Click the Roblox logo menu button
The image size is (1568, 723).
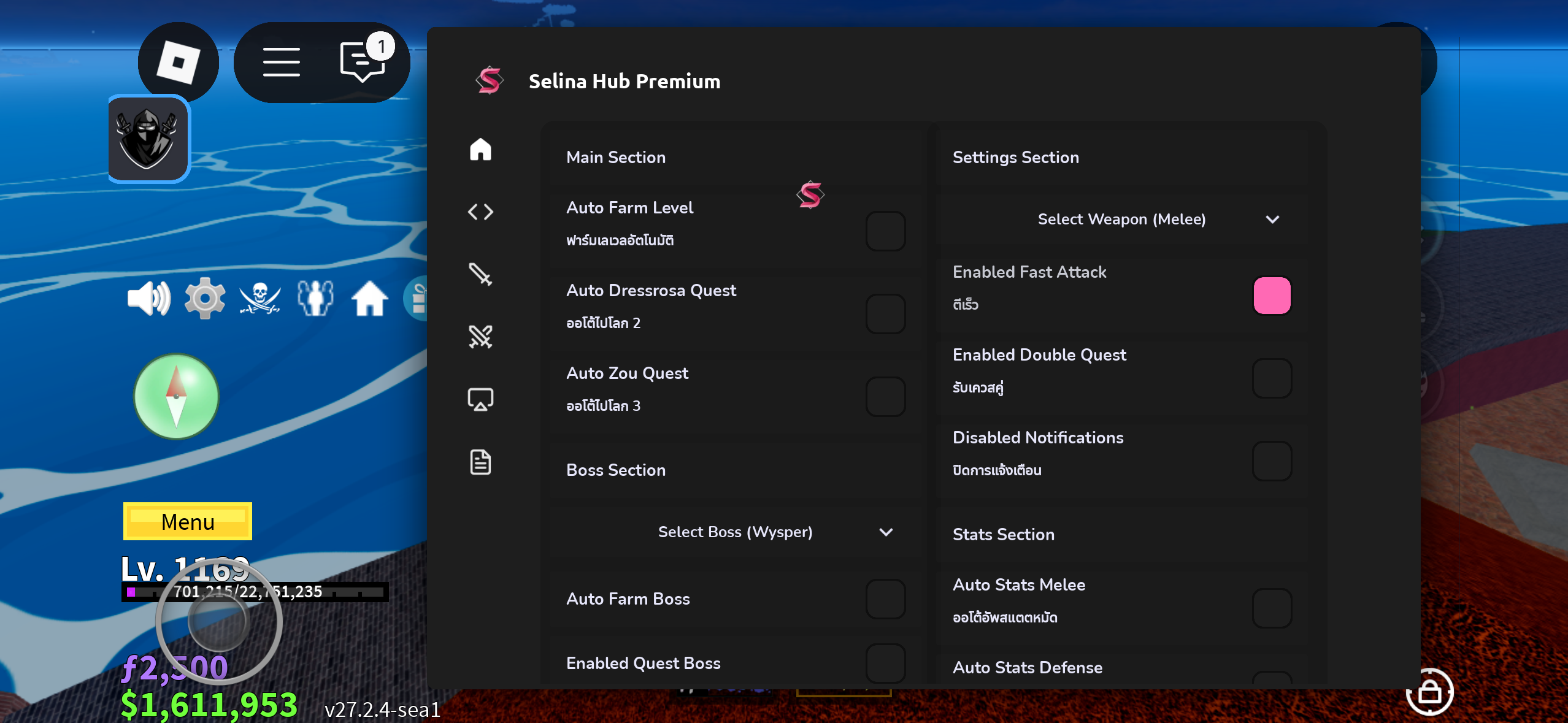pyautogui.click(x=178, y=62)
